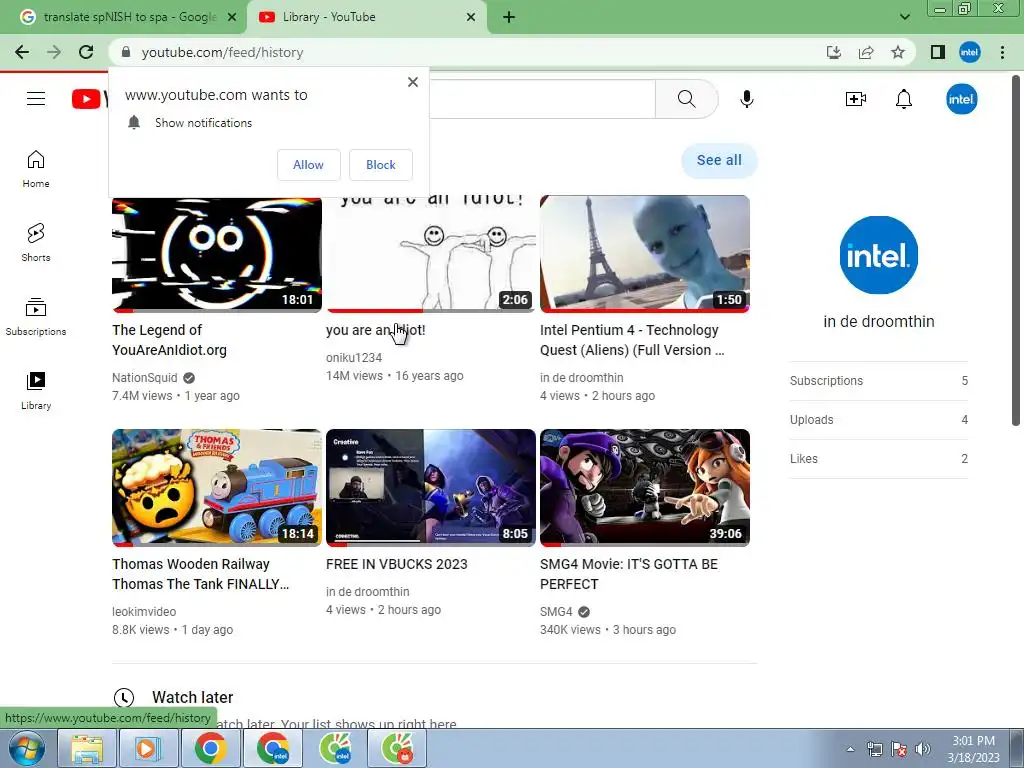Close the Google translate tab
The width and height of the screenshot is (1024, 768).
click(x=232, y=18)
